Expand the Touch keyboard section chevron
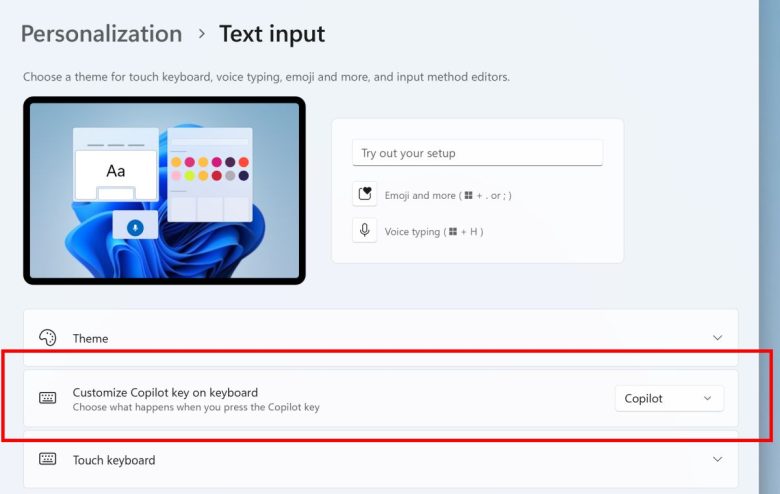Viewport: 780px width, 494px height. 717,459
